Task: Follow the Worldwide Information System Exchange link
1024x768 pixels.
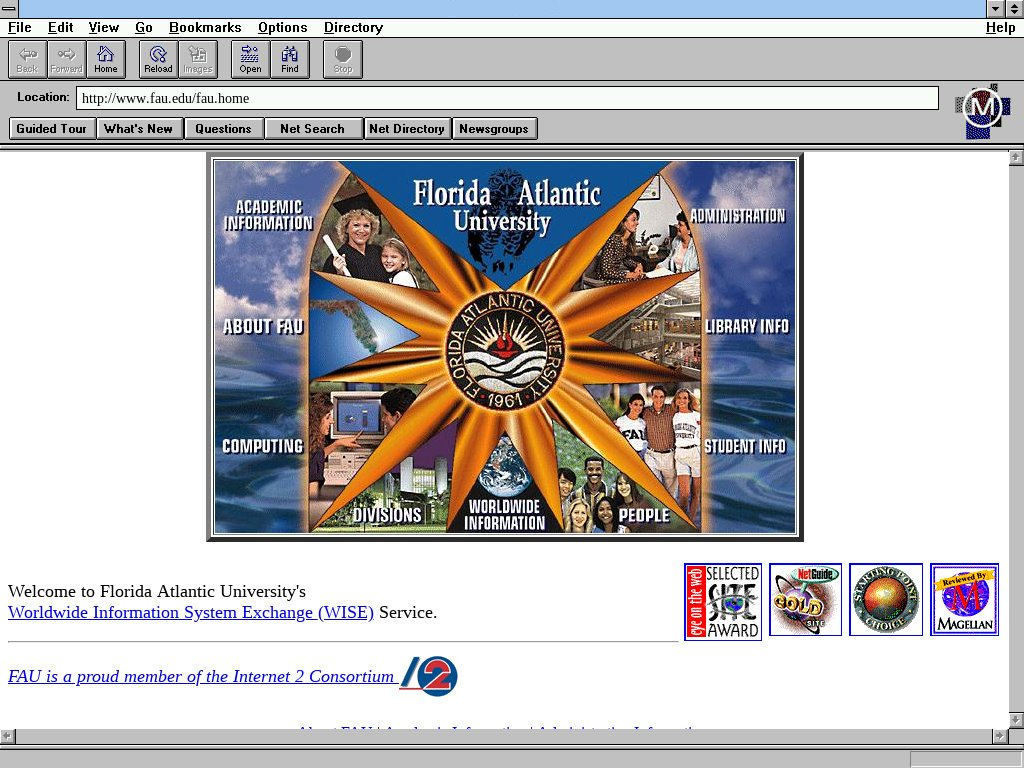Action: pos(190,613)
